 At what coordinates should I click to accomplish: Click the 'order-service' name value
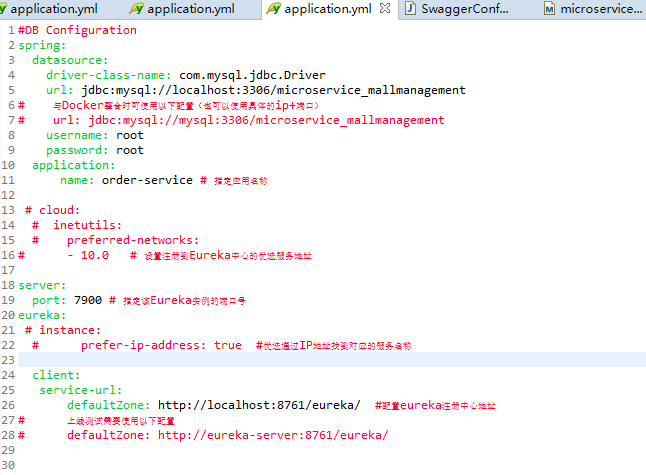coord(147,180)
